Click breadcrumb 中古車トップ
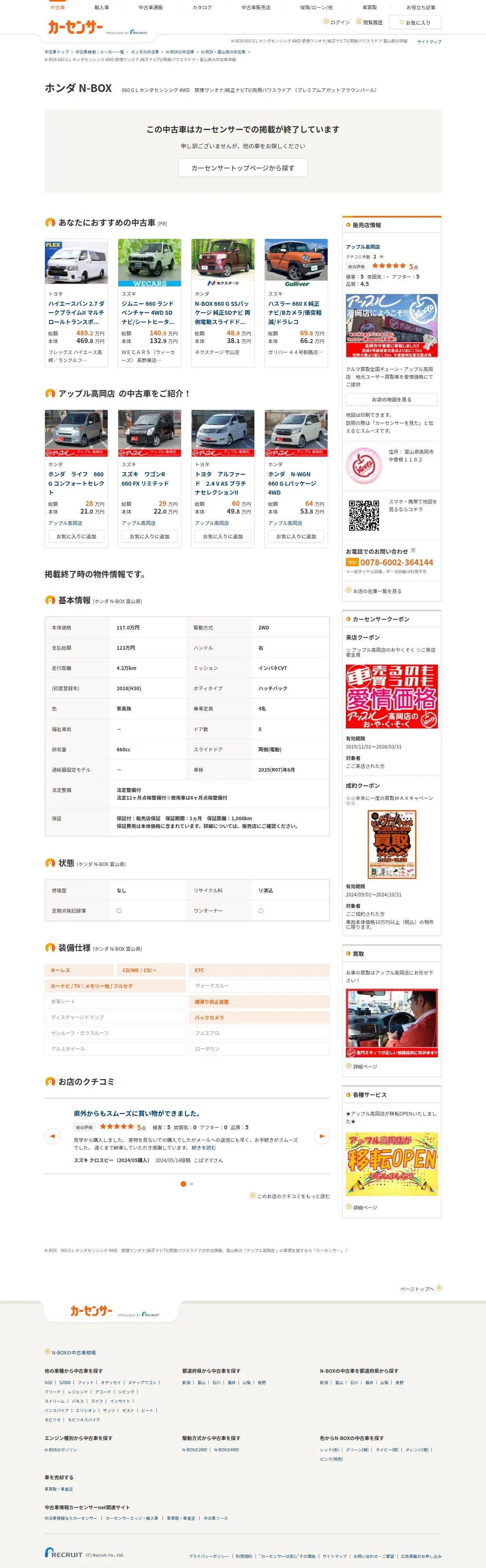The height and width of the screenshot is (1568, 486). click(x=57, y=52)
